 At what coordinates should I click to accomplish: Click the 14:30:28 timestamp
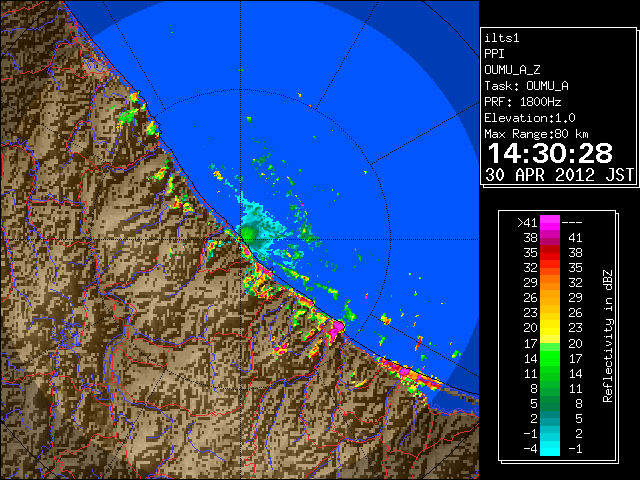(x=550, y=153)
